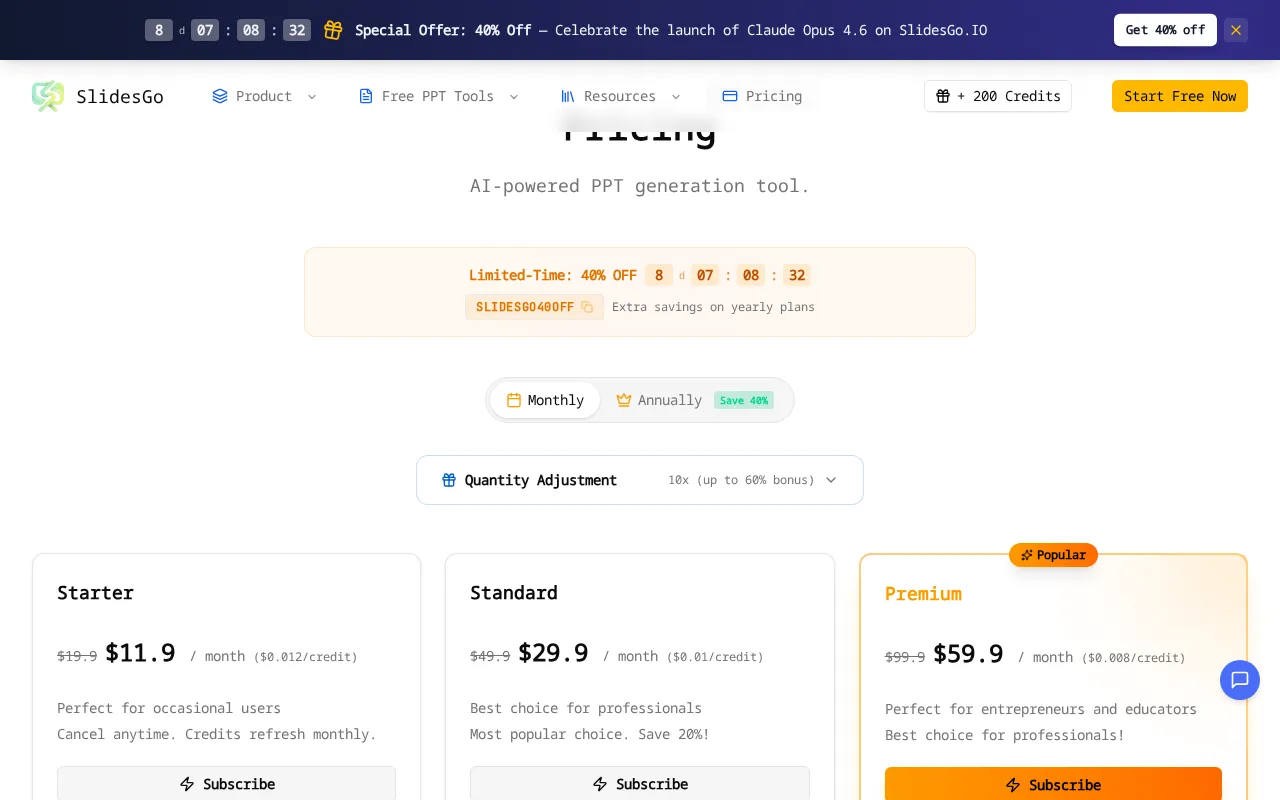Screen dimensions: 1280x800
Task: Click the Starter plan title
Action: (x=95, y=593)
